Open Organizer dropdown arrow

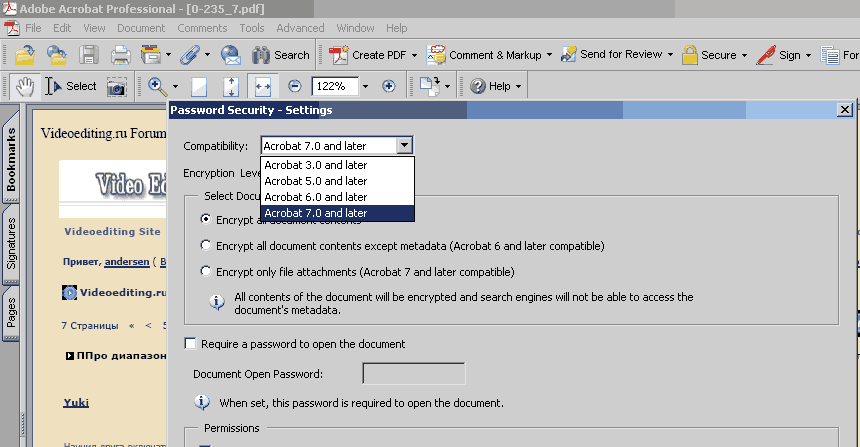[x=168, y=55]
